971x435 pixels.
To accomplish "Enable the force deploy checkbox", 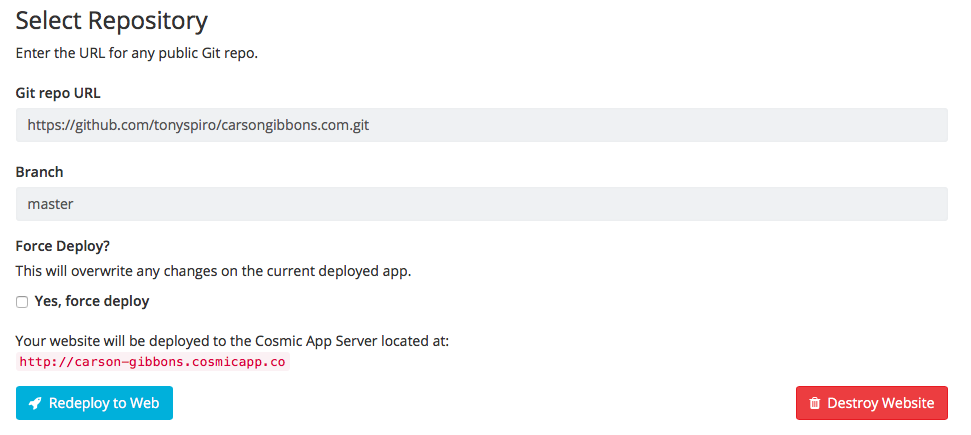I will tap(22, 302).
